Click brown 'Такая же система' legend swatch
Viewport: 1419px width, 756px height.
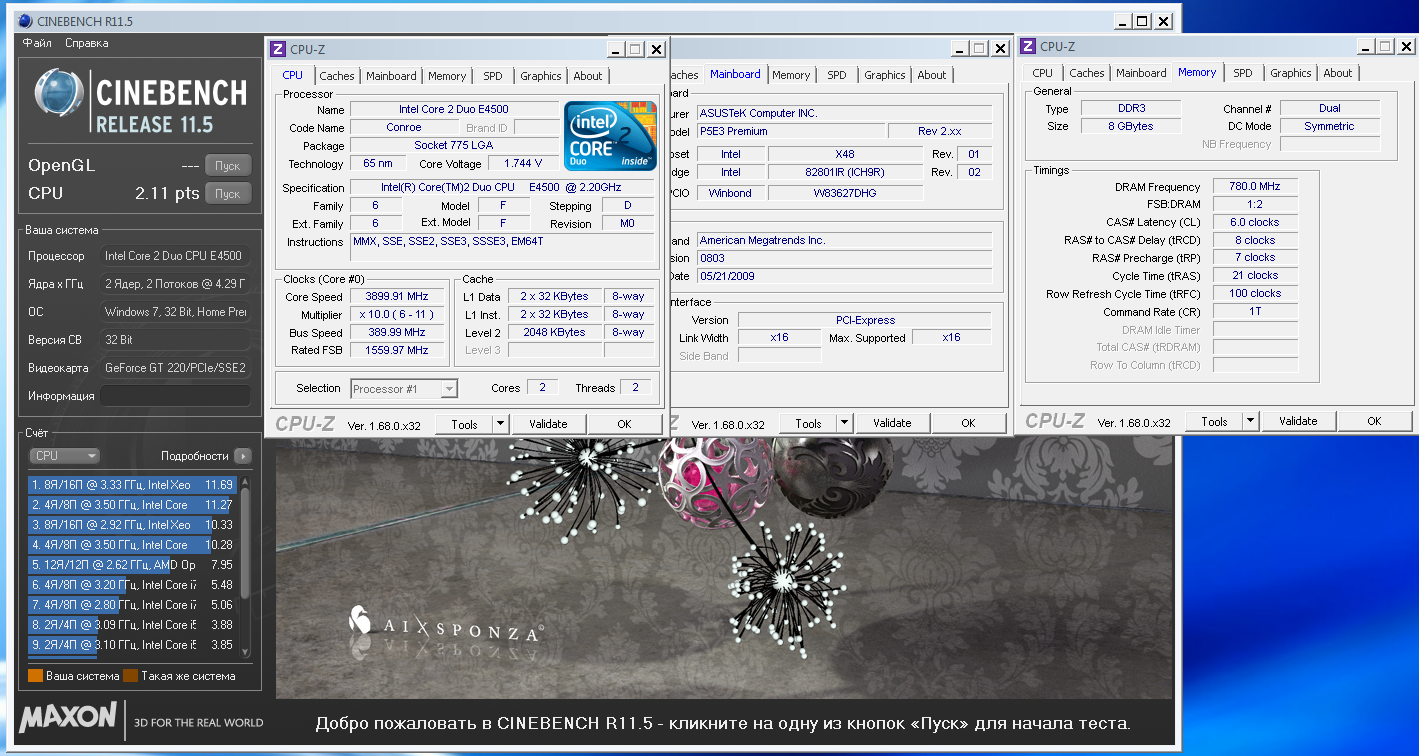tap(130, 676)
